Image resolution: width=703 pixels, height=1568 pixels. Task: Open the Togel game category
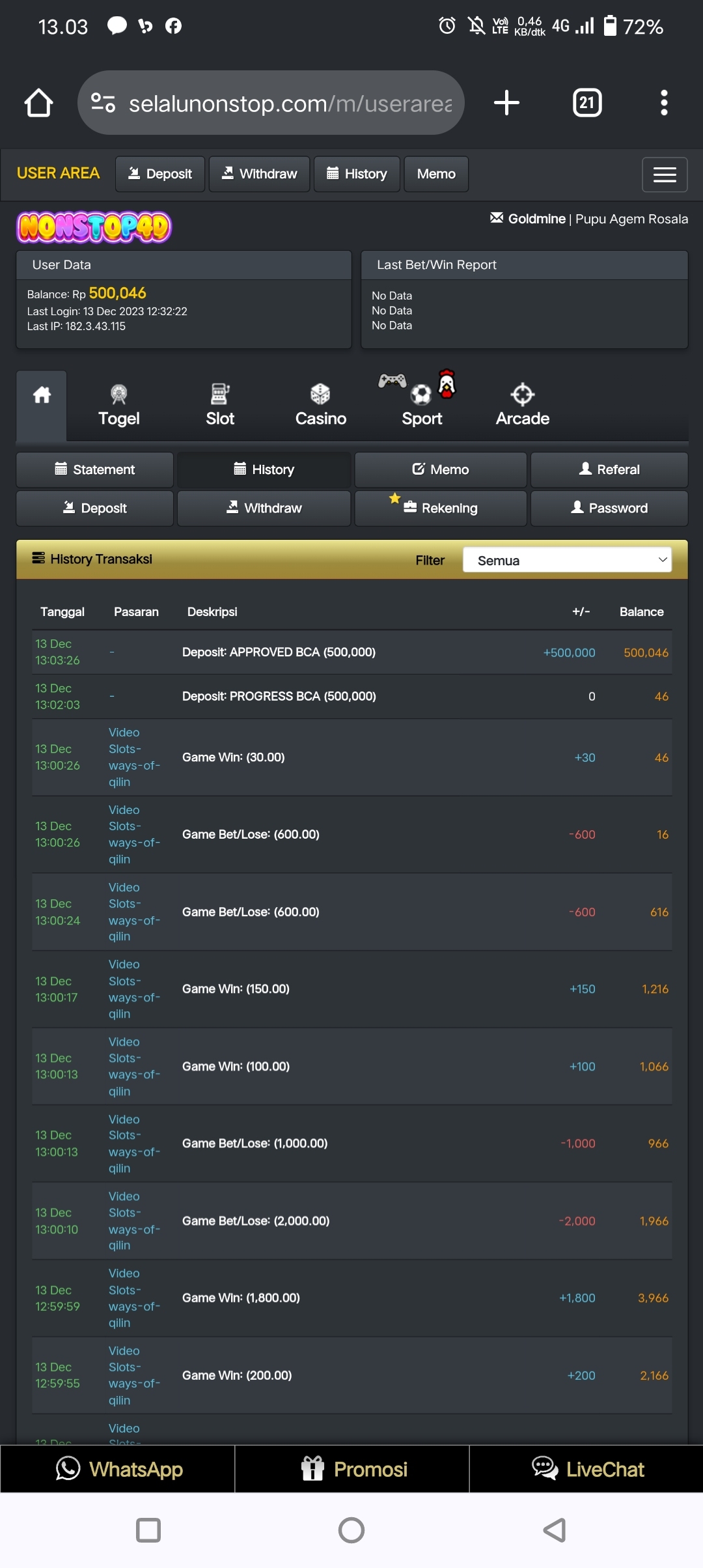pyautogui.click(x=119, y=406)
